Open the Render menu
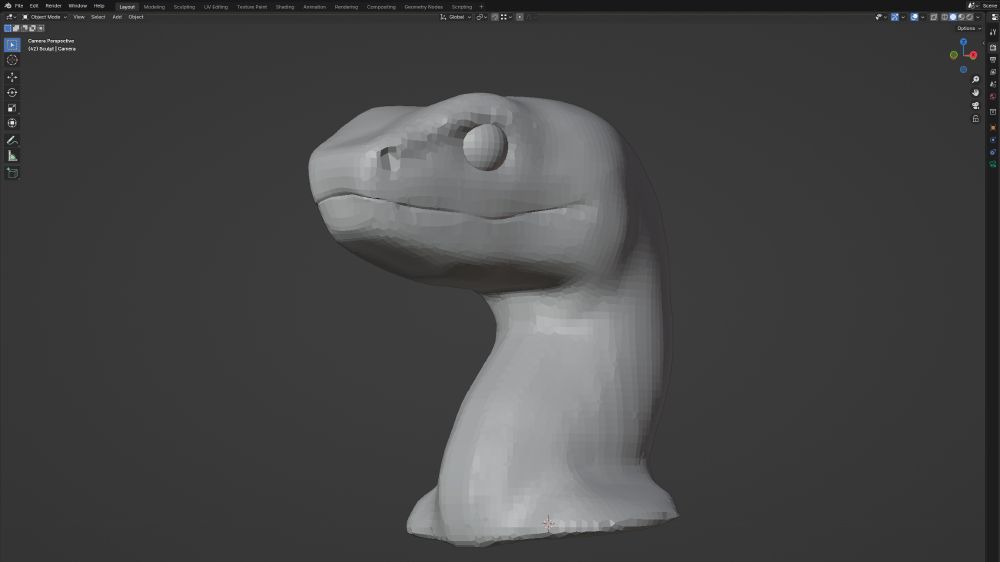 (x=53, y=6)
